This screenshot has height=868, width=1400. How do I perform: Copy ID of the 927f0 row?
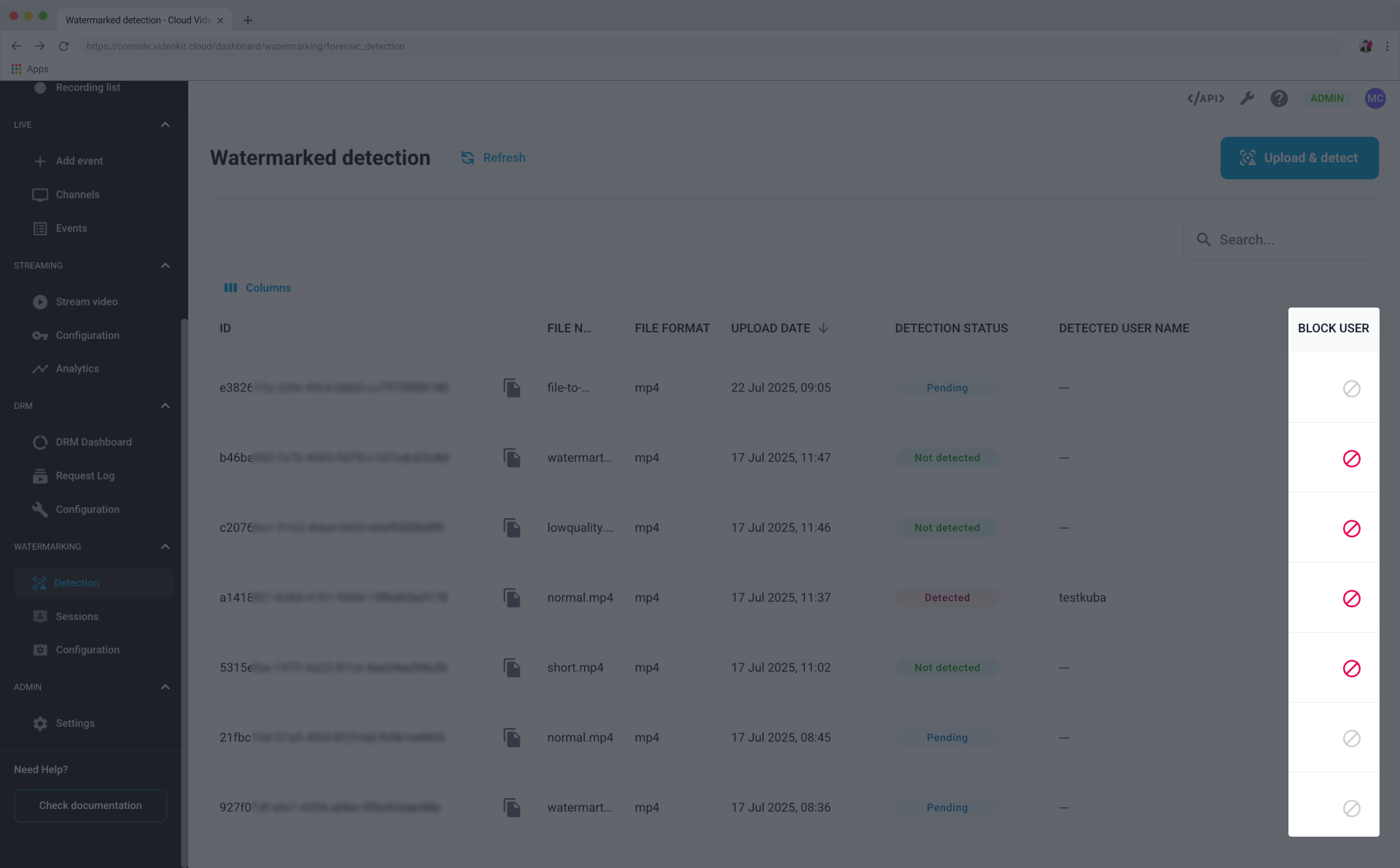pos(512,808)
